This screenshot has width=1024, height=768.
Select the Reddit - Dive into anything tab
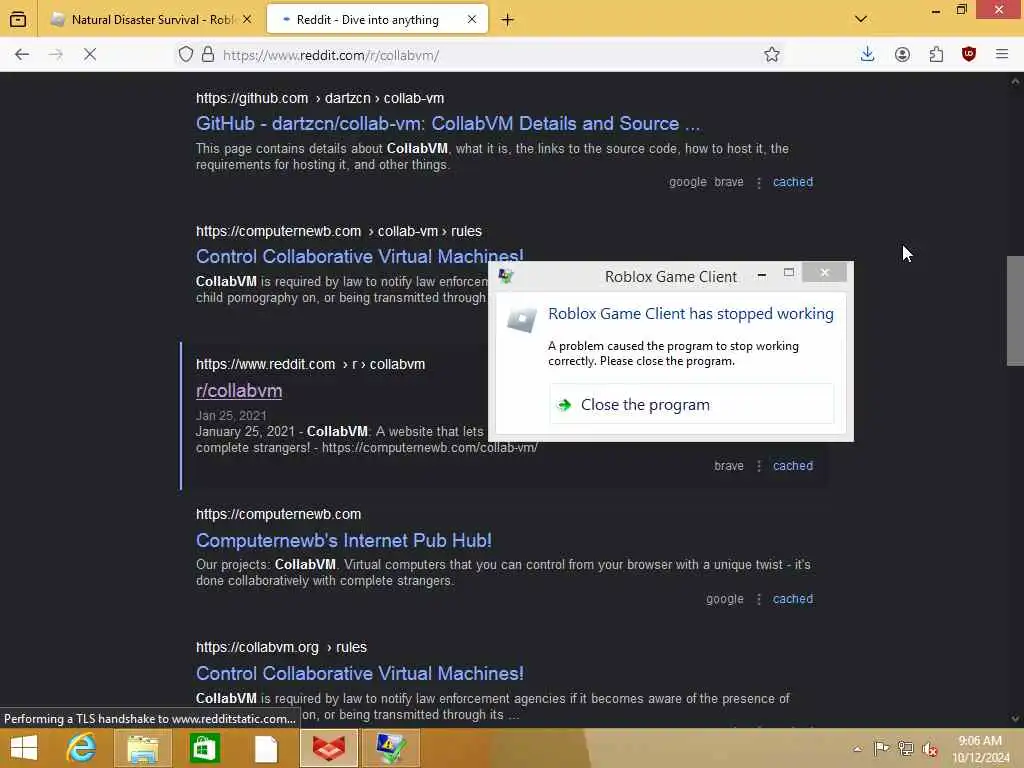377,20
